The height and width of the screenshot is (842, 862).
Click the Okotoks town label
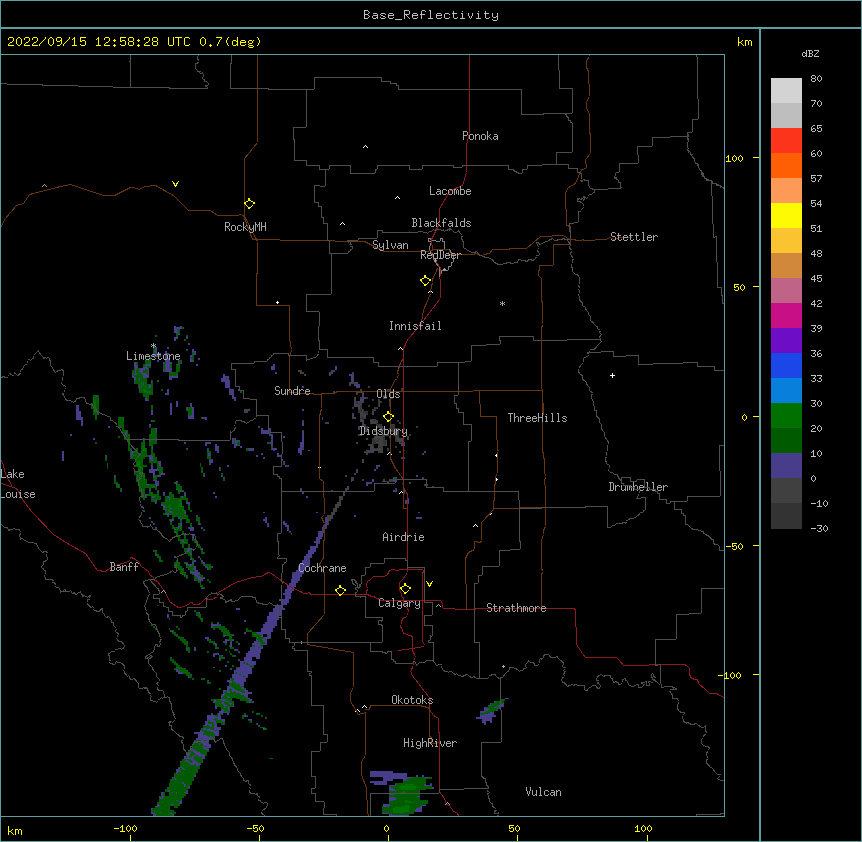tap(412, 700)
